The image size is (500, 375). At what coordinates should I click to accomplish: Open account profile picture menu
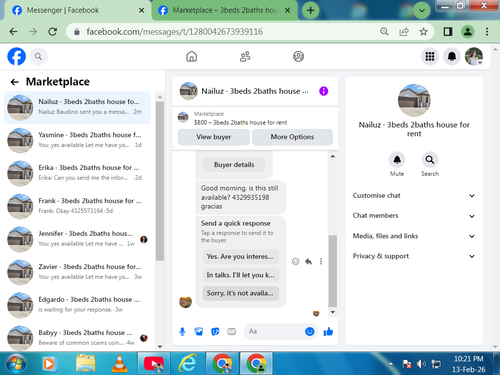[474, 56]
